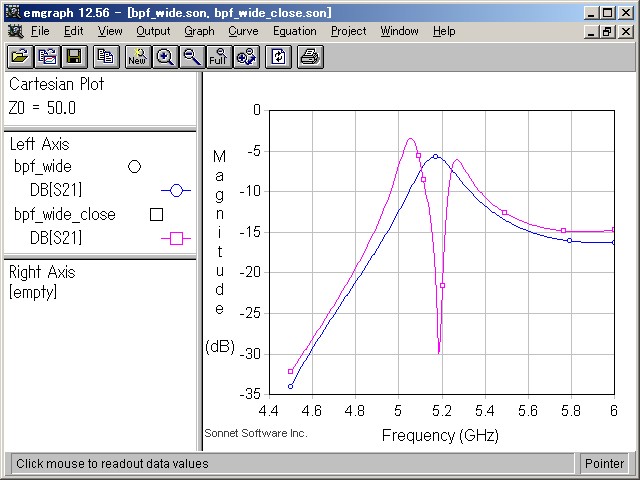The width and height of the screenshot is (640, 480).
Task: Open the View menu
Action: coord(110,31)
